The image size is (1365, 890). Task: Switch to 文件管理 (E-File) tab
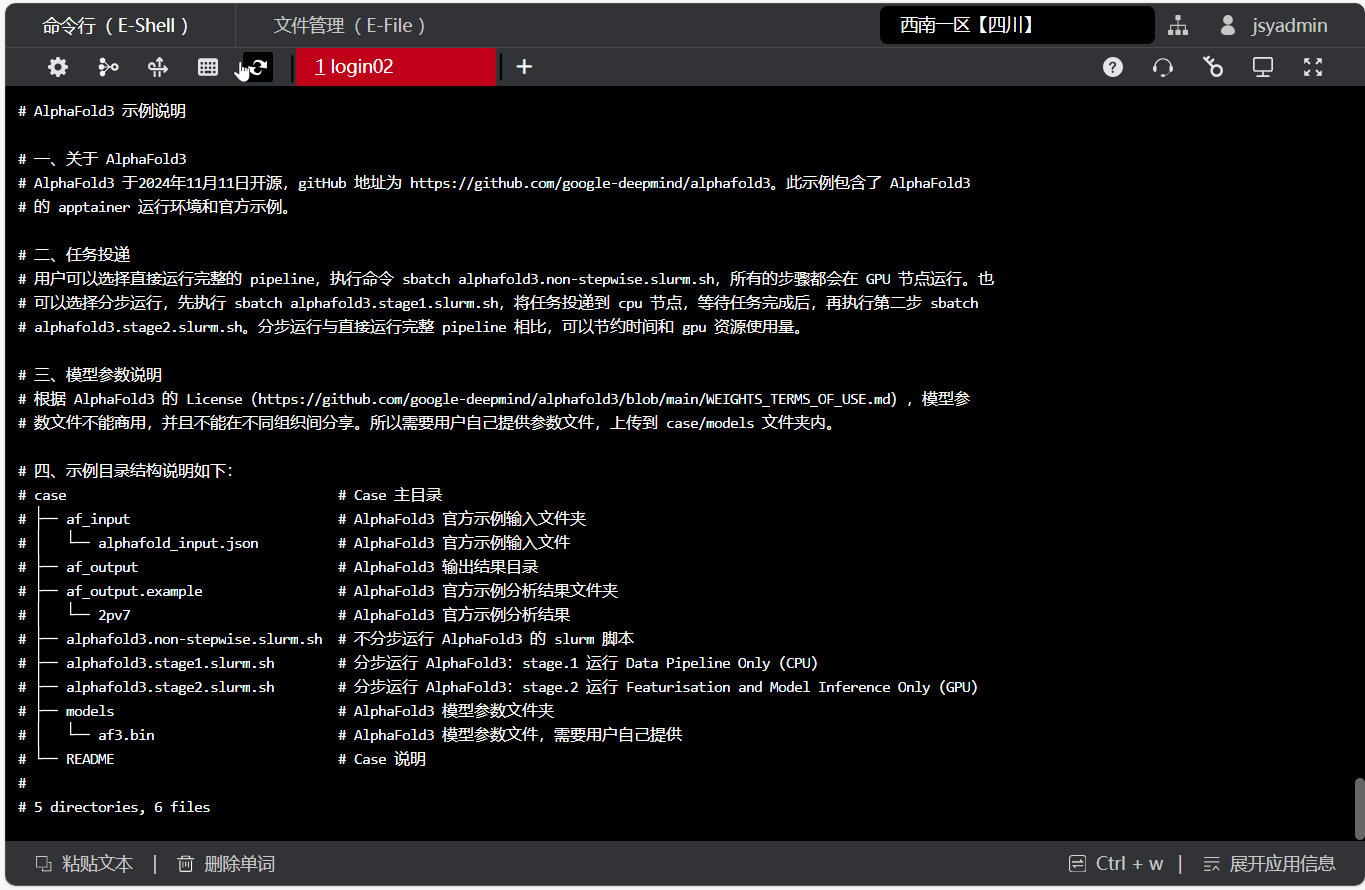(350, 26)
